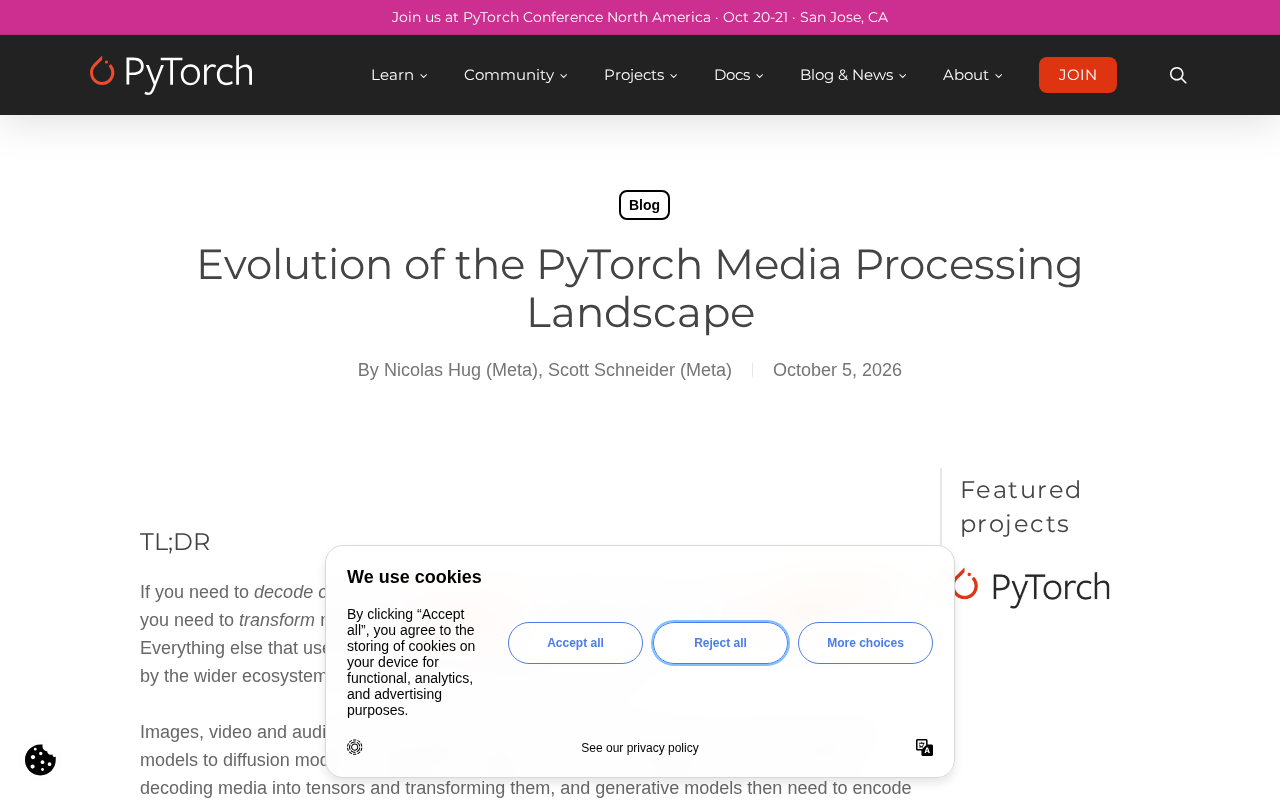Click the author byline Nicolas Hug (Meta)

pyautogui.click(x=461, y=370)
